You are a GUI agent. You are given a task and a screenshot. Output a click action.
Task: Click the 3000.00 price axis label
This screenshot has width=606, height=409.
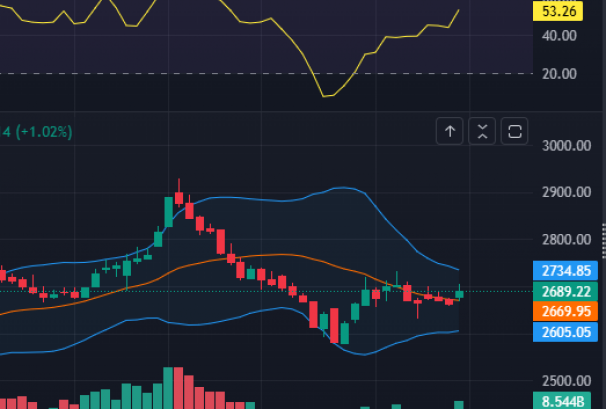[567, 146]
